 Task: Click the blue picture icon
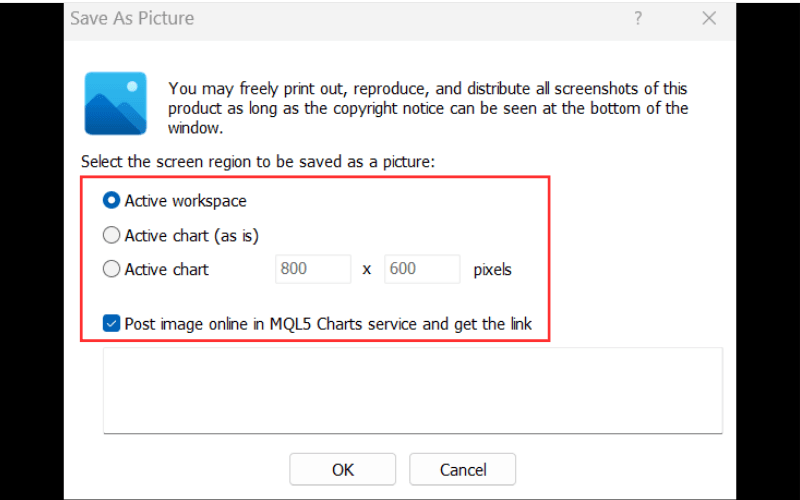[115, 104]
